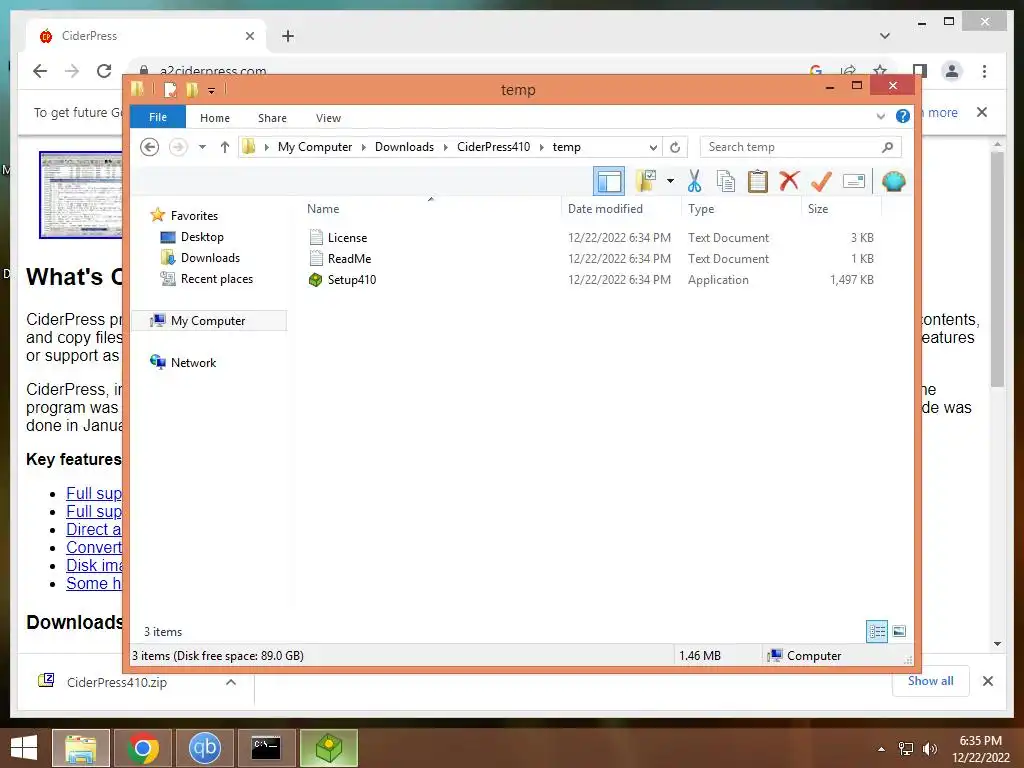Expand arrow after Downloads breadcrumb
Screen dimensions: 1024x768
click(x=445, y=147)
